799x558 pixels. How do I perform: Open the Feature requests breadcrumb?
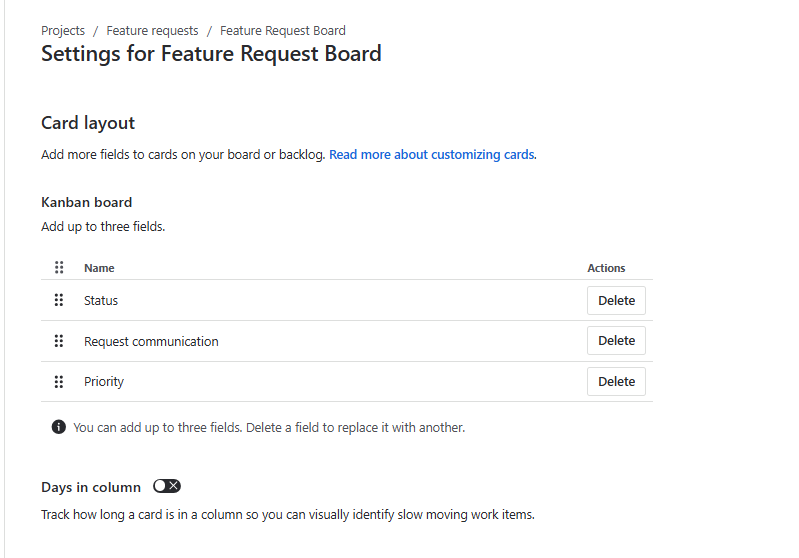(x=152, y=31)
